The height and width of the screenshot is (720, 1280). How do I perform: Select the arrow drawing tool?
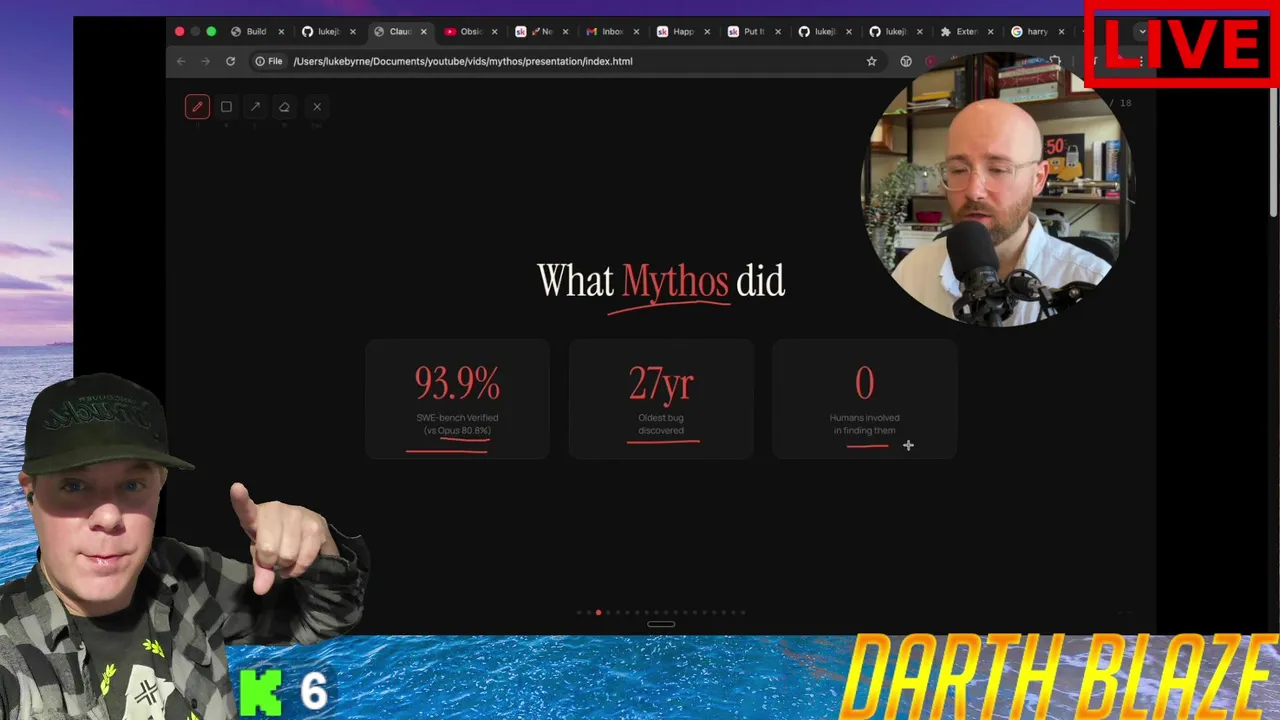[255, 107]
